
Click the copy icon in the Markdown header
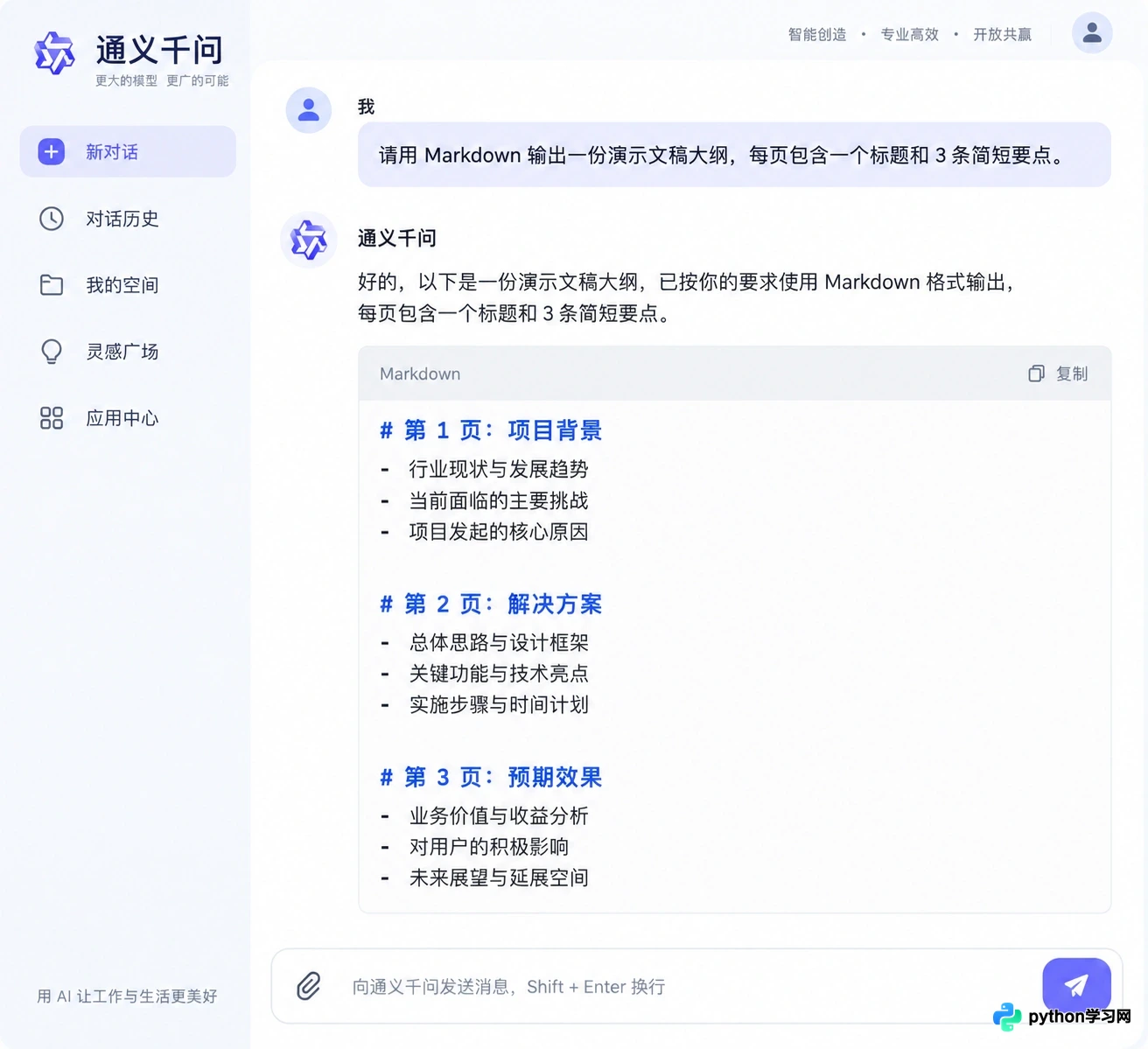tap(1036, 374)
